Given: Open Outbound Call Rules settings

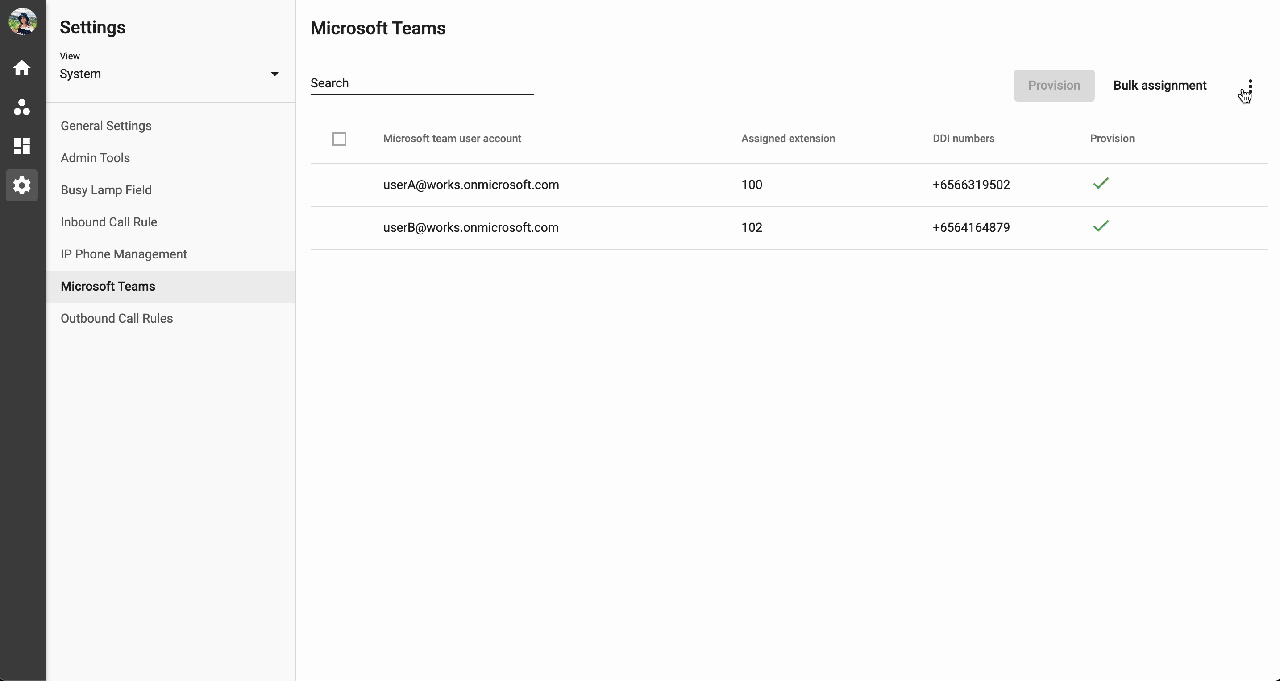Looking at the screenshot, I should (170, 318).
